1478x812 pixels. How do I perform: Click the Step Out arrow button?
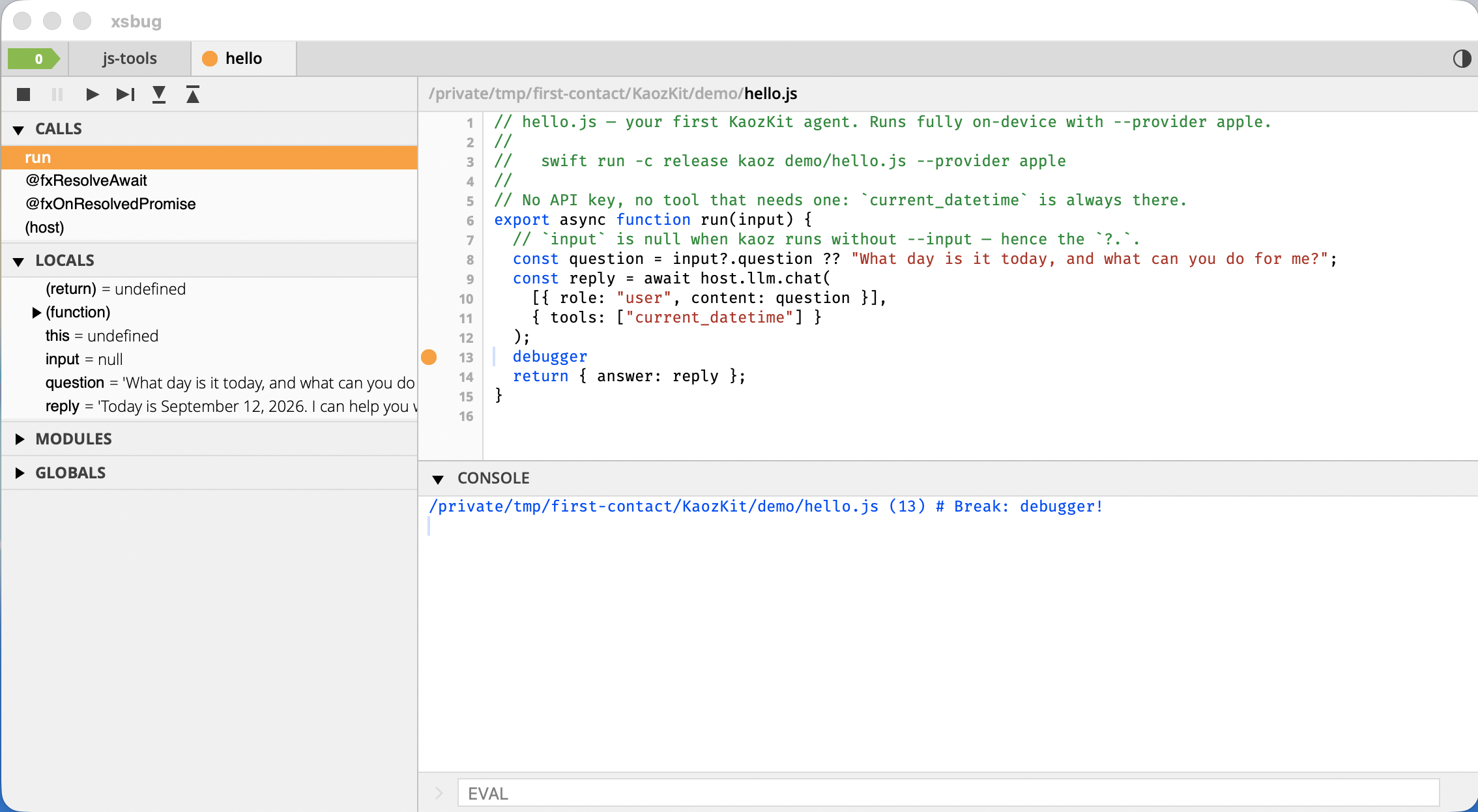click(193, 94)
